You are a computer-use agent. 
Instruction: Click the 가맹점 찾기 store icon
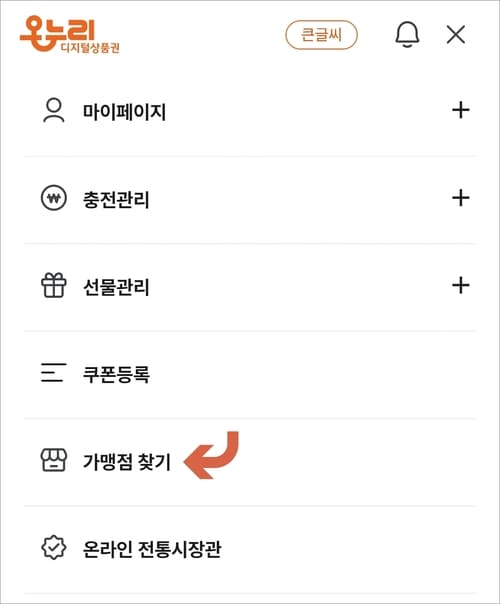(x=54, y=460)
